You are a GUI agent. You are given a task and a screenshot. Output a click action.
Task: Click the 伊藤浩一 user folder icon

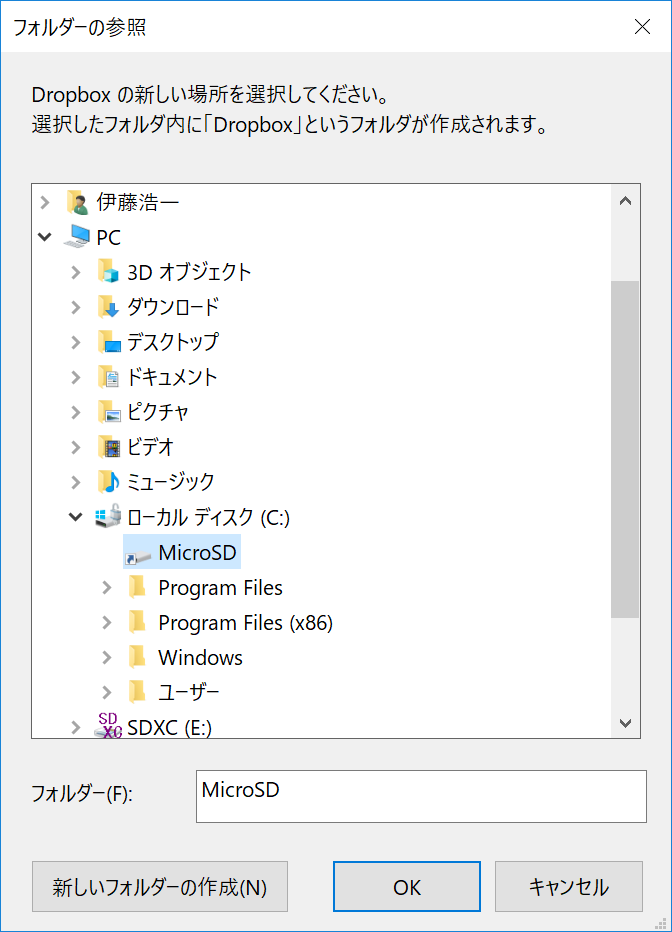coord(77,202)
